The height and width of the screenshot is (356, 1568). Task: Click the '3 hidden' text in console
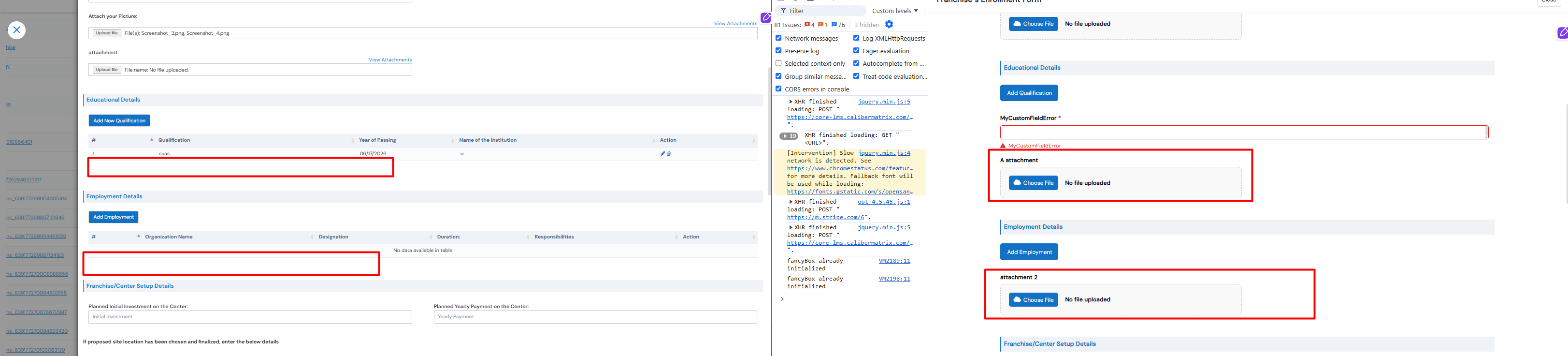point(866,25)
